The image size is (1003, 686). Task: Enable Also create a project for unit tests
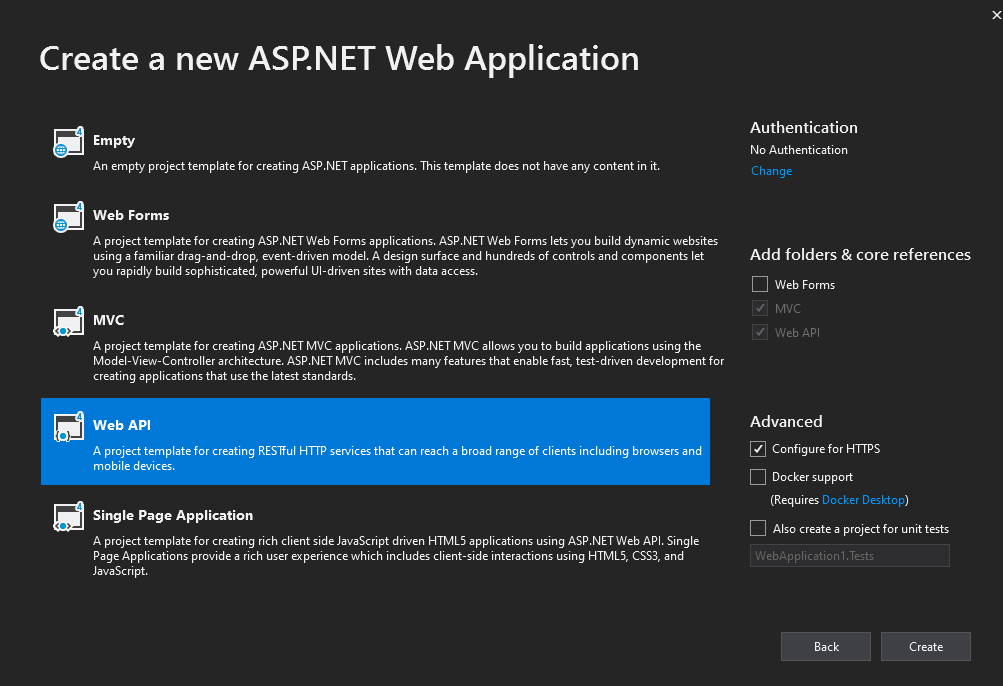(x=757, y=528)
